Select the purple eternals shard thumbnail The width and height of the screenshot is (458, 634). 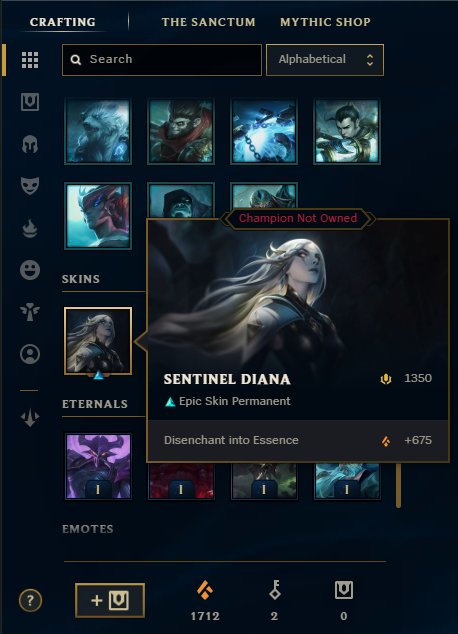[x=98, y=466]
